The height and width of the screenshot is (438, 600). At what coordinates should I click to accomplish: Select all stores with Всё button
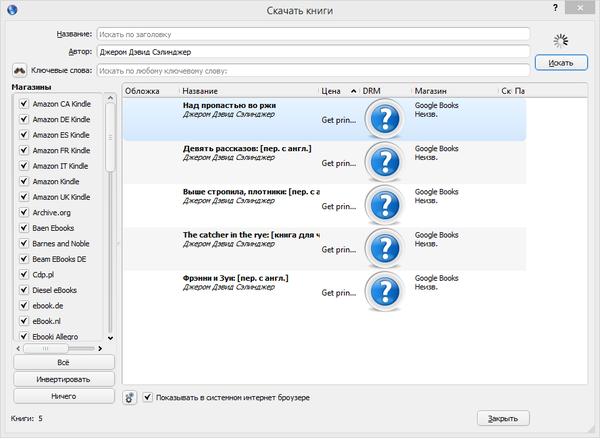(x=64, y=362)
